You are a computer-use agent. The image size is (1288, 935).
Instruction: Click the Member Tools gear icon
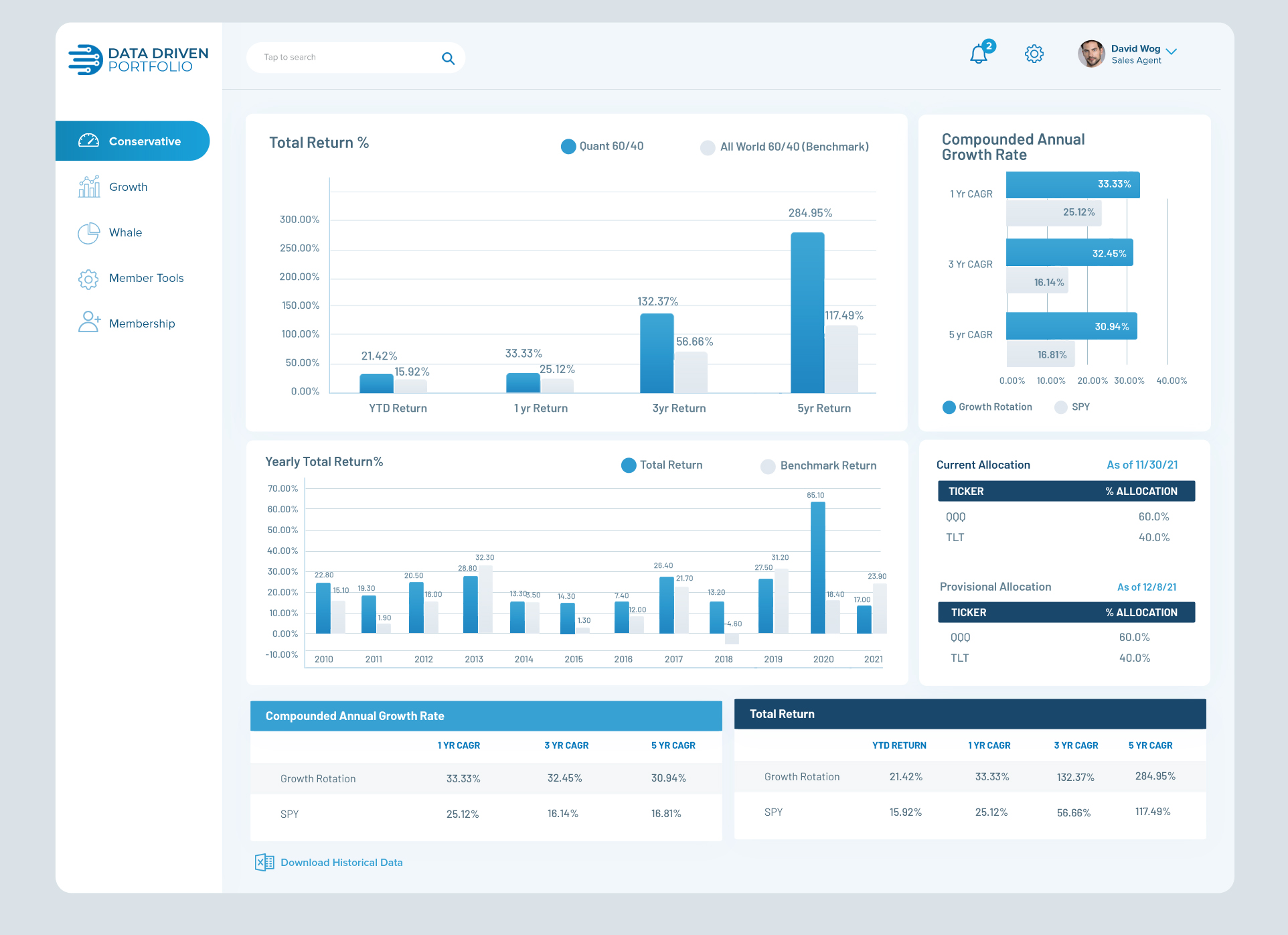pyautogui.click(x=88, y=279)
